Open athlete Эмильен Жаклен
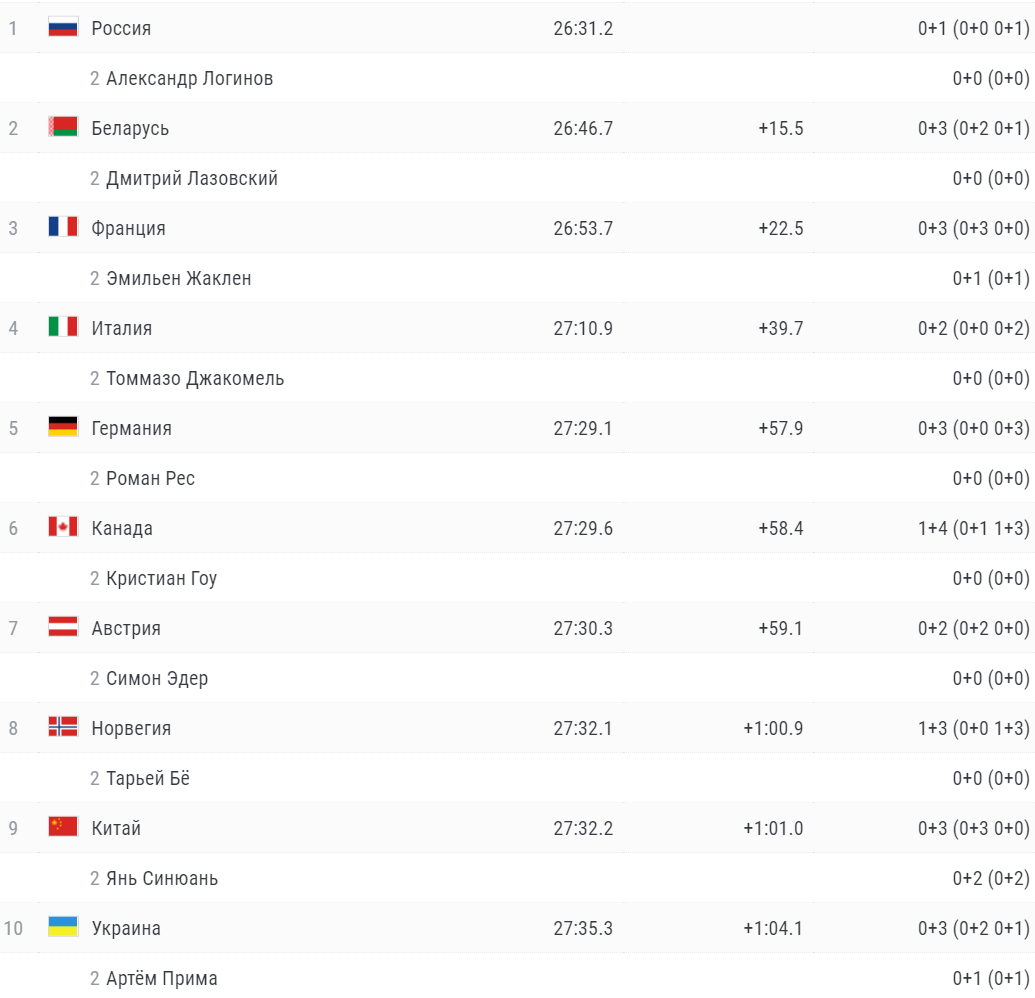The width and height of the screenshot is (1035, 998). pyautogui.click(x=179, y=279)
